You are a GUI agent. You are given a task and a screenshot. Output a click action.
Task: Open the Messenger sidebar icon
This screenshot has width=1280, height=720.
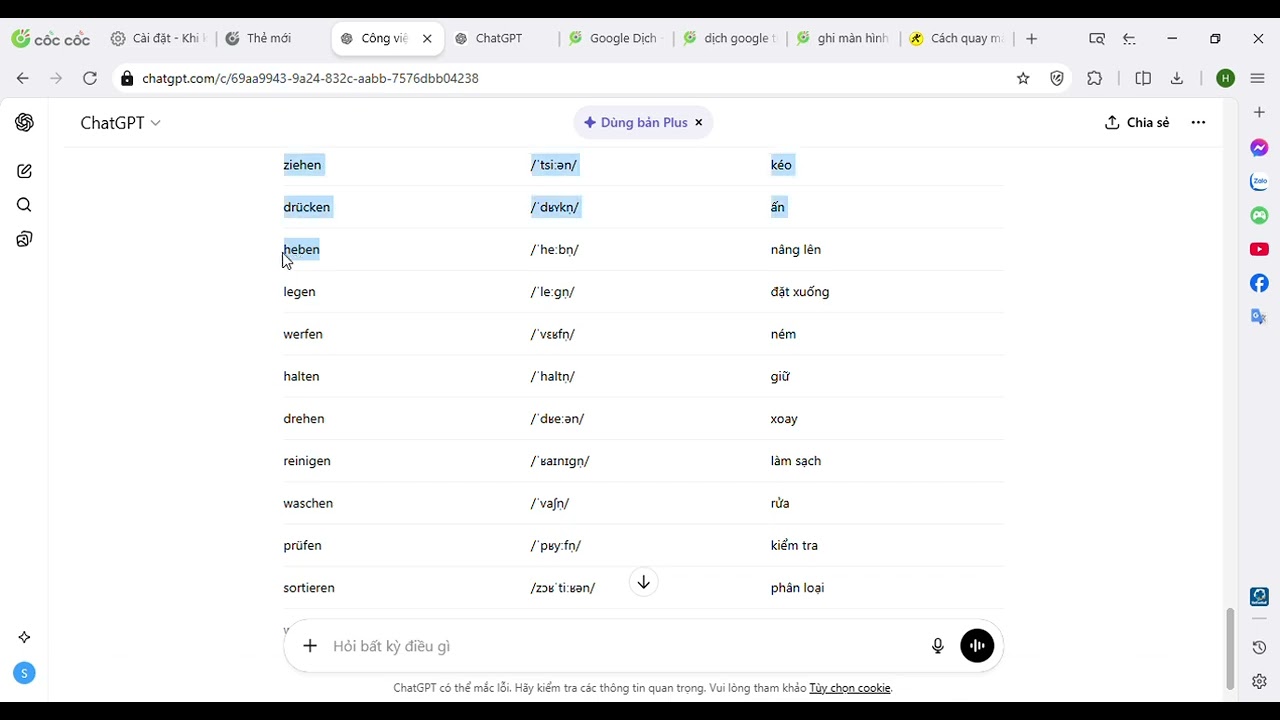pyautogui.click(x=1259, y=148)
